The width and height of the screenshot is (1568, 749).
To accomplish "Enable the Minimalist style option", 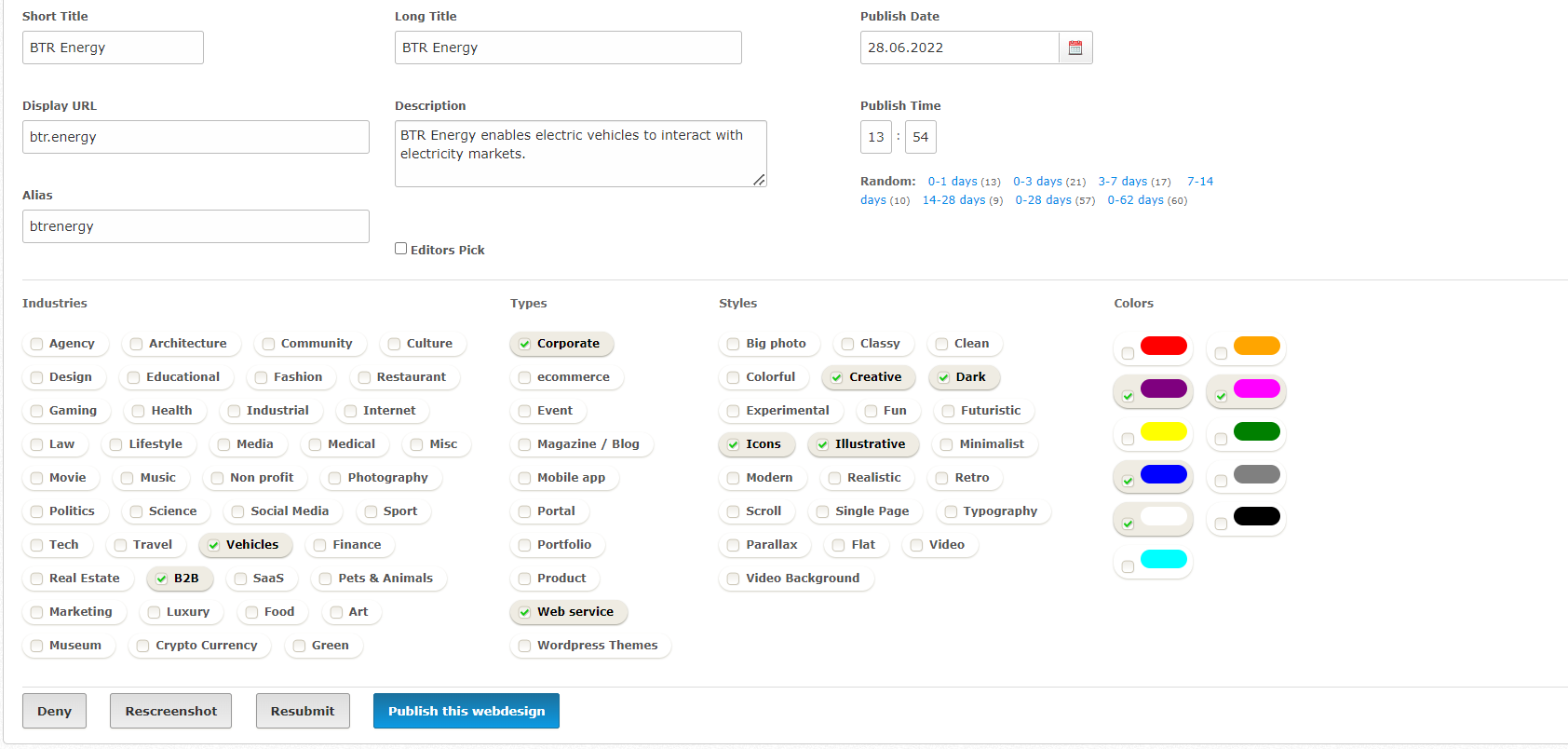I will (x=947, y=444).
